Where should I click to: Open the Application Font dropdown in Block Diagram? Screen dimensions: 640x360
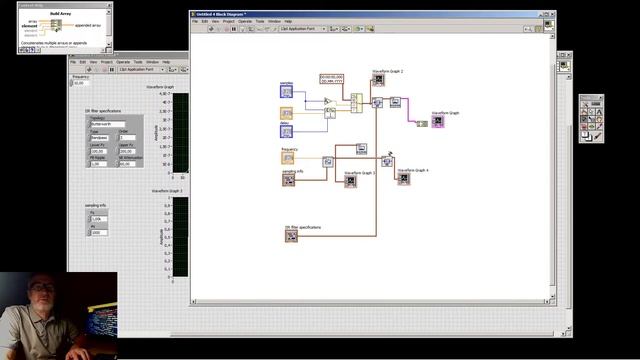[303, 29]
